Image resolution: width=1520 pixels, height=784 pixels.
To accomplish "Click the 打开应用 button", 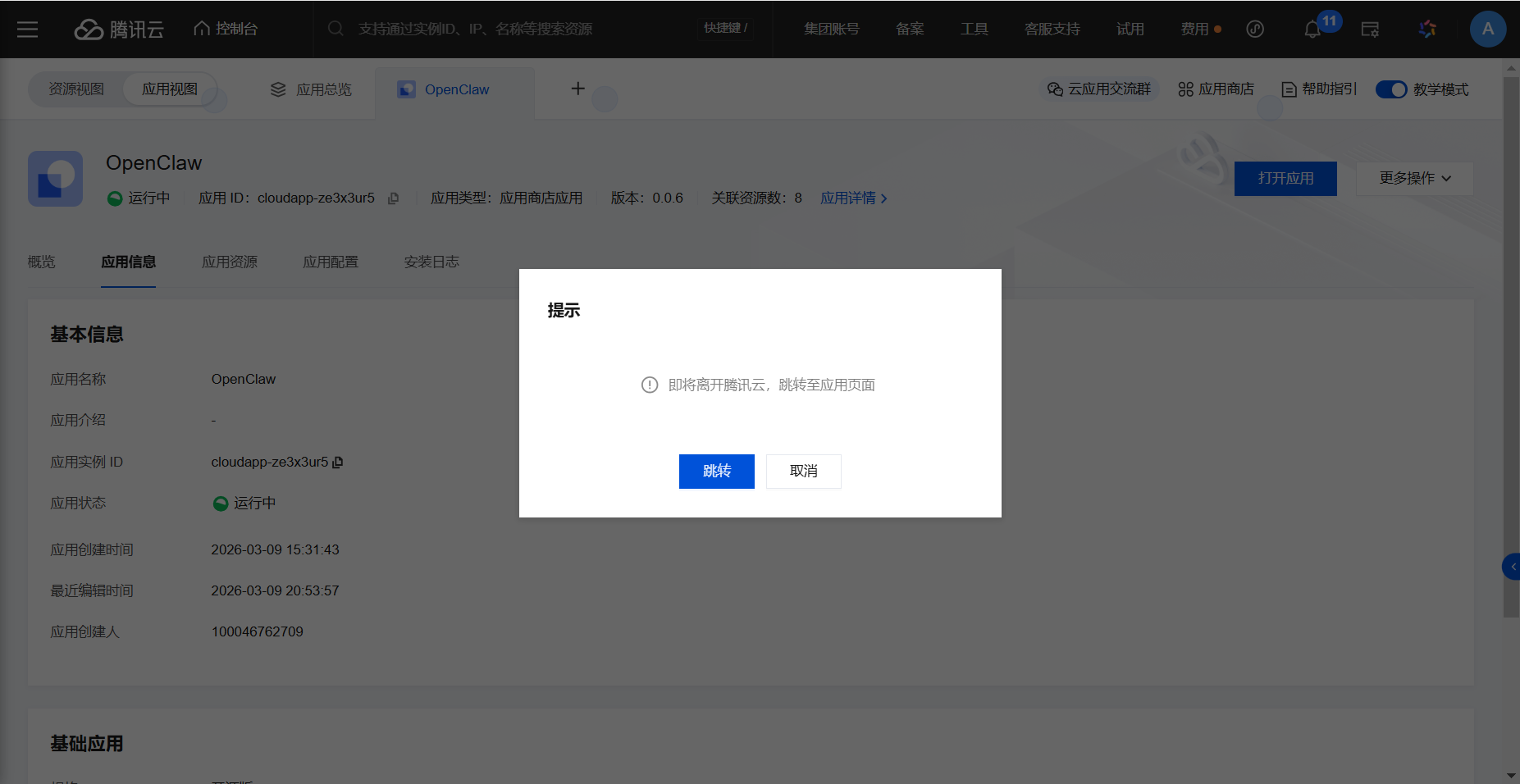I will [1285, 179].
